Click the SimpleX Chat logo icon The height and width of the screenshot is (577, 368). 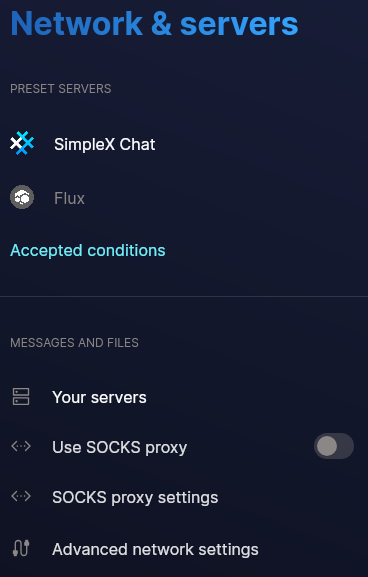(22, 143)
